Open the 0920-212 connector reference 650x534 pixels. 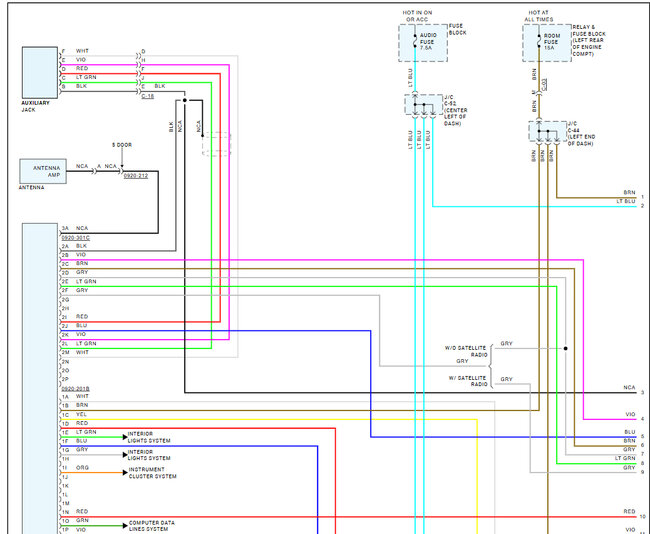point(135,176)
